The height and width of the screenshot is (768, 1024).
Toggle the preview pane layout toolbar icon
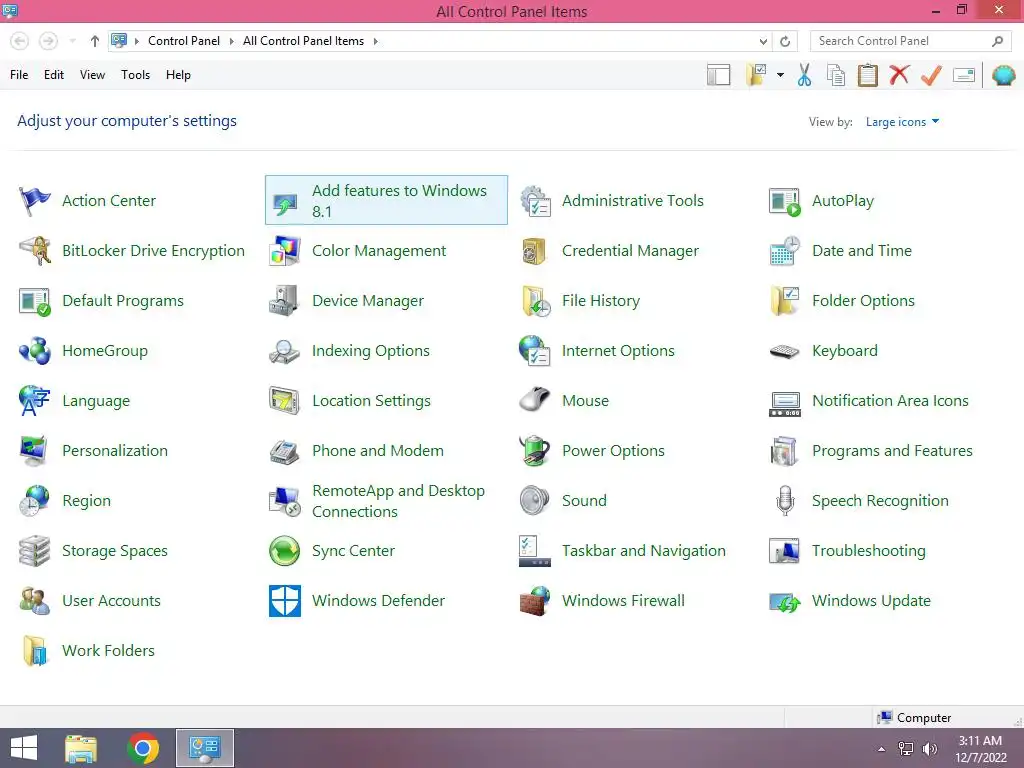point(718,75)
